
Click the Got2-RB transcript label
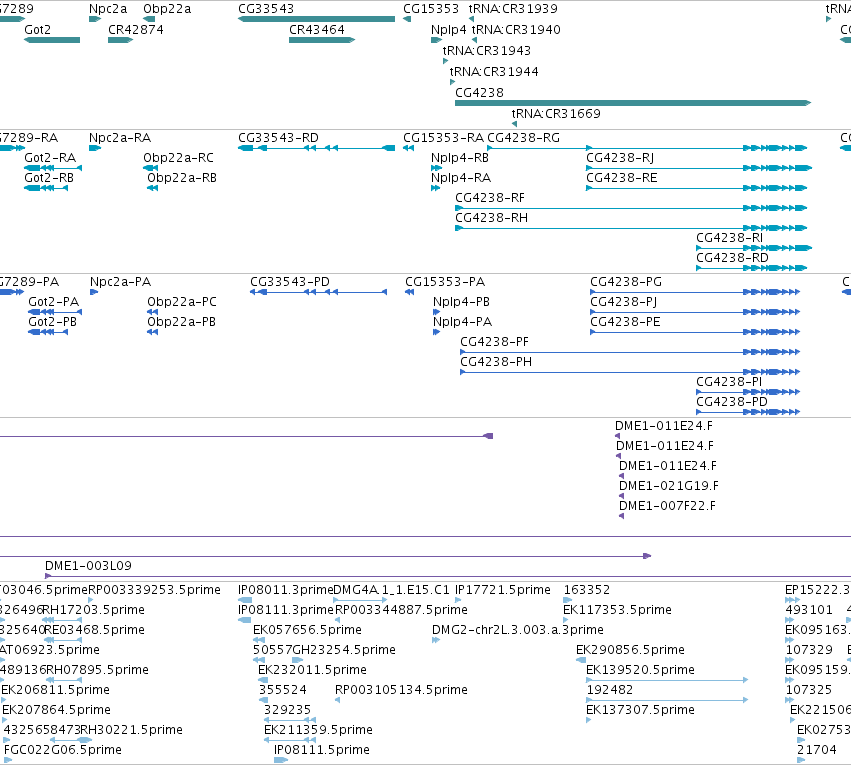tap(49, 178)
